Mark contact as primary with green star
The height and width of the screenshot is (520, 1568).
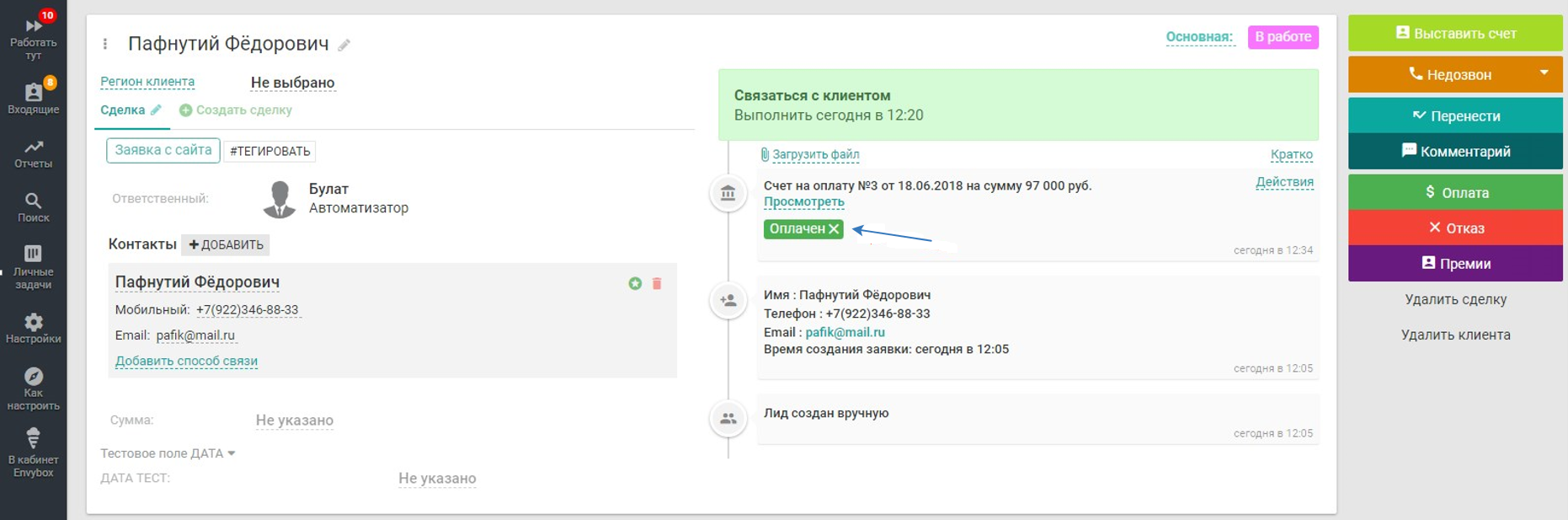635,284
